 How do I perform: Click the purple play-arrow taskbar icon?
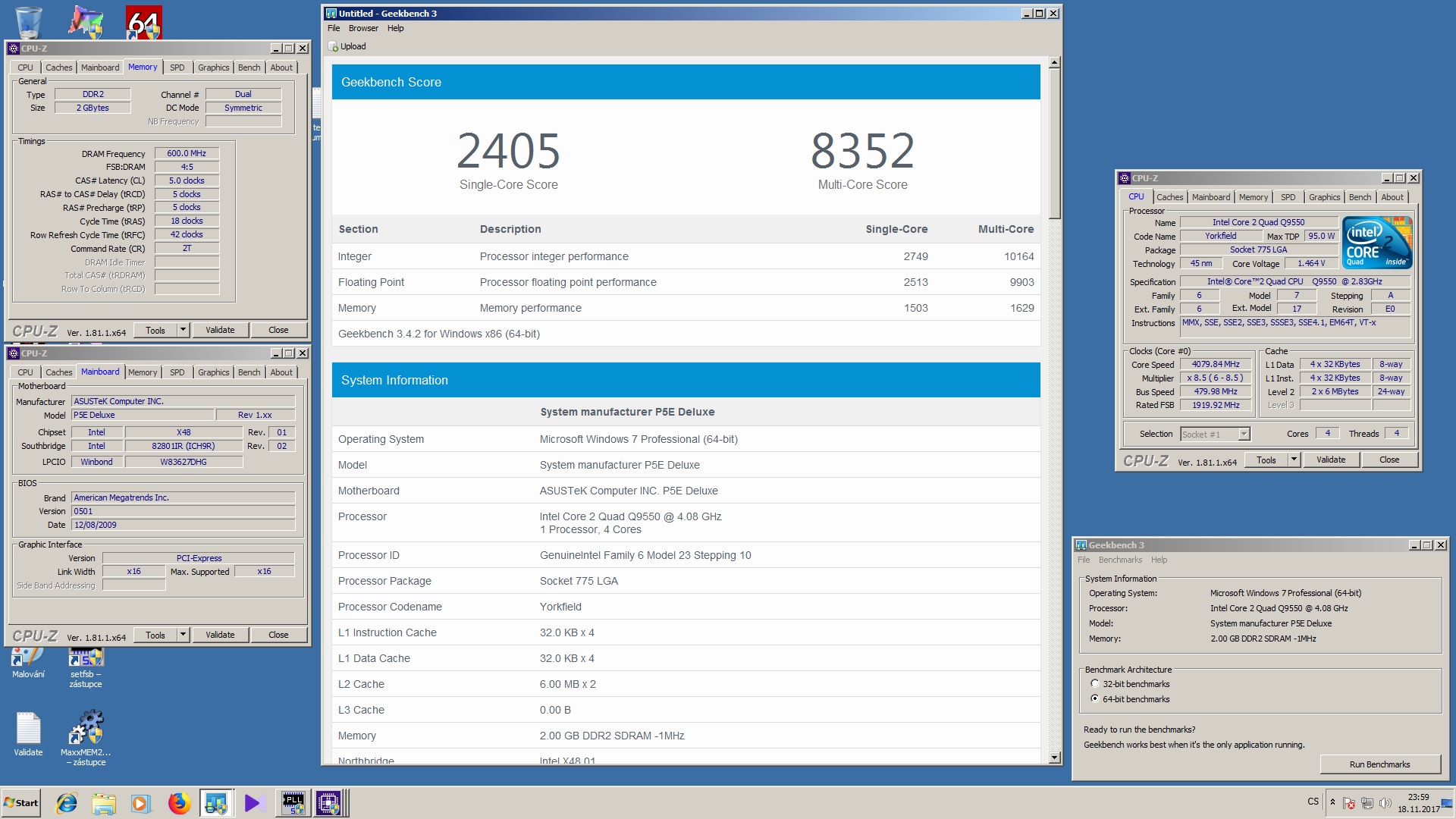tap(254, 803)
